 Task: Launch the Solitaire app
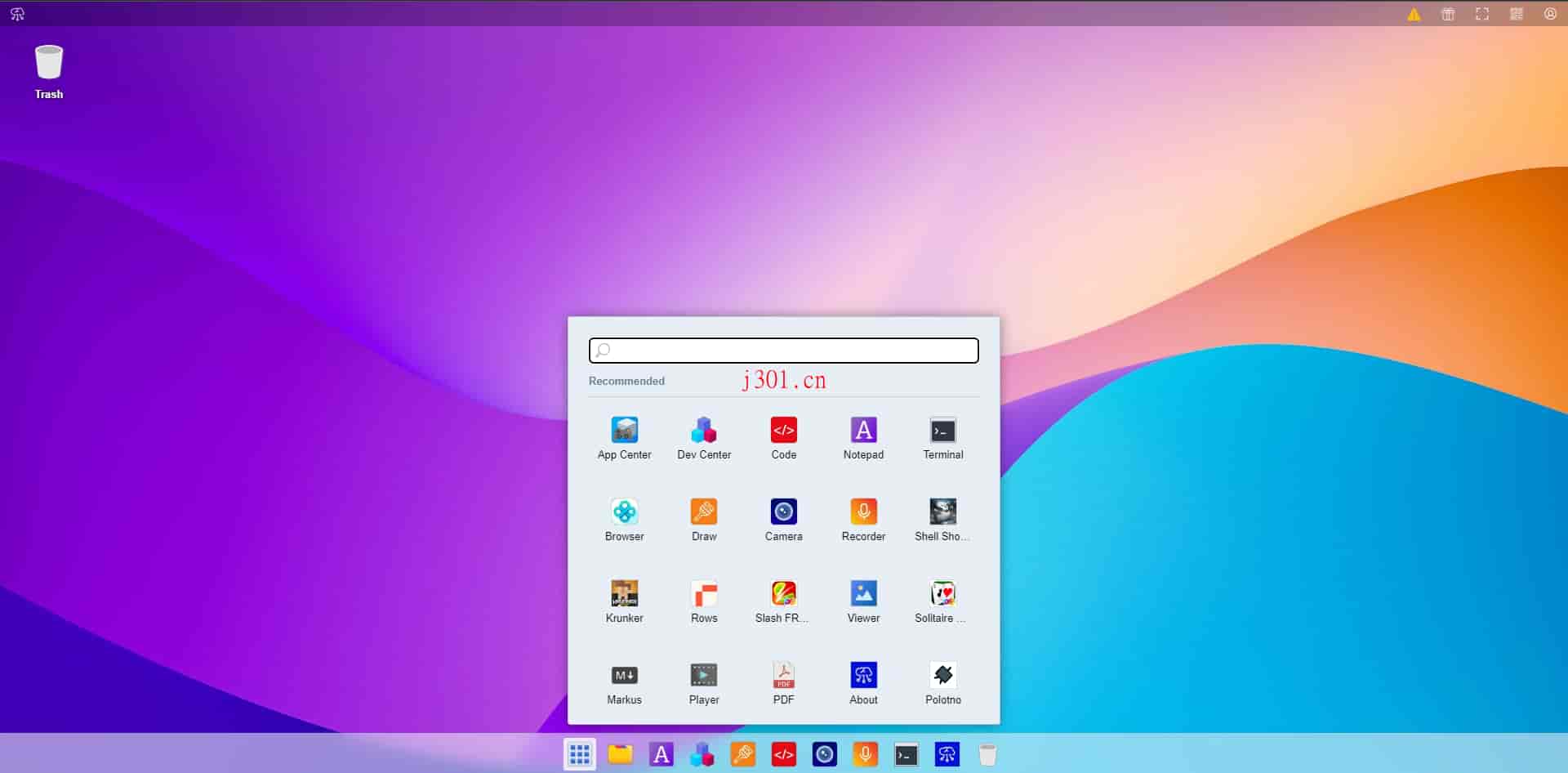point(942,602)
